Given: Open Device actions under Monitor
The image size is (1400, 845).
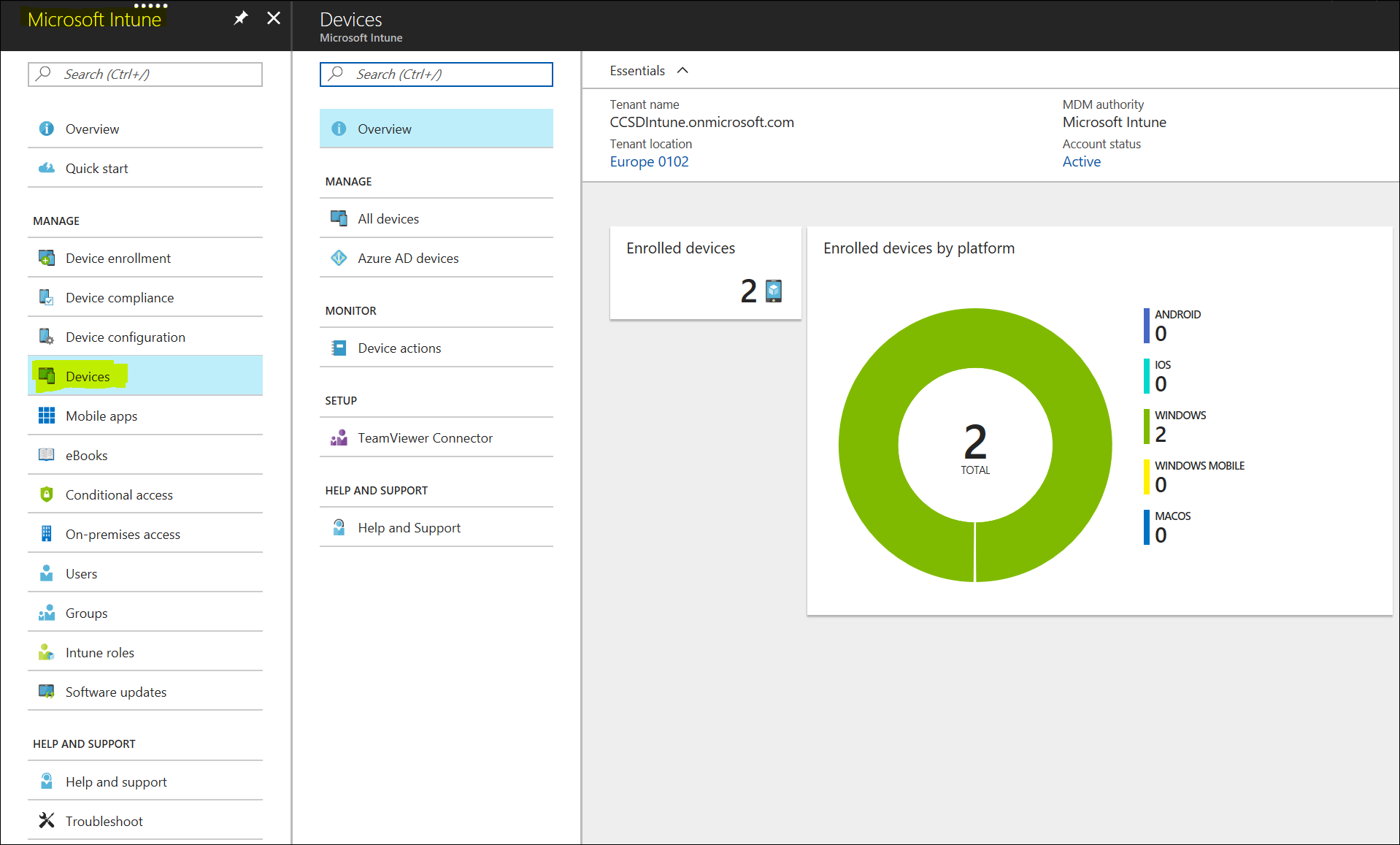Looking at the screenshot, I should pos(436,348).
